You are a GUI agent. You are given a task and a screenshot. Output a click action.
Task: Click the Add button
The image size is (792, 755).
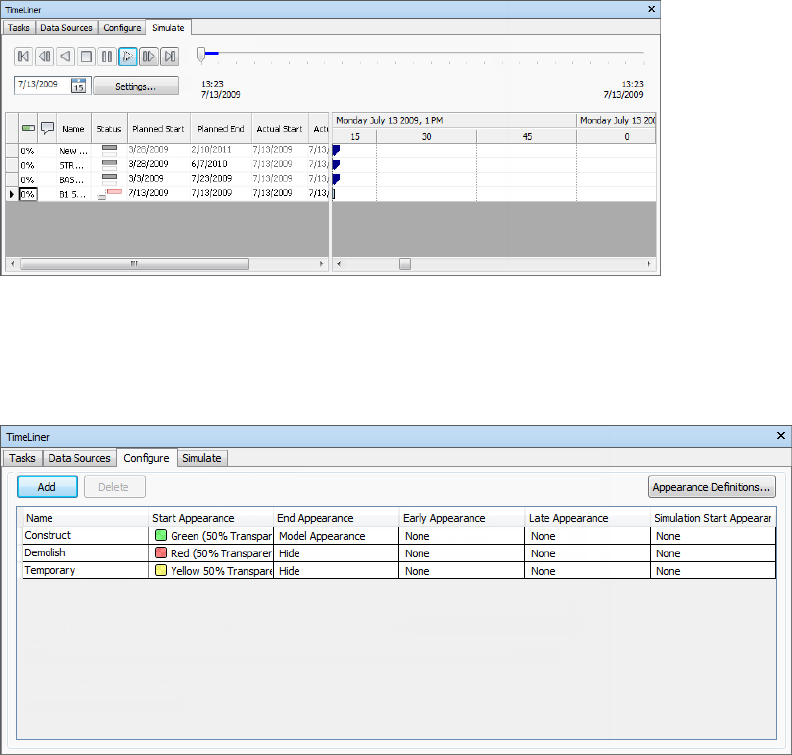click(47, 487)
